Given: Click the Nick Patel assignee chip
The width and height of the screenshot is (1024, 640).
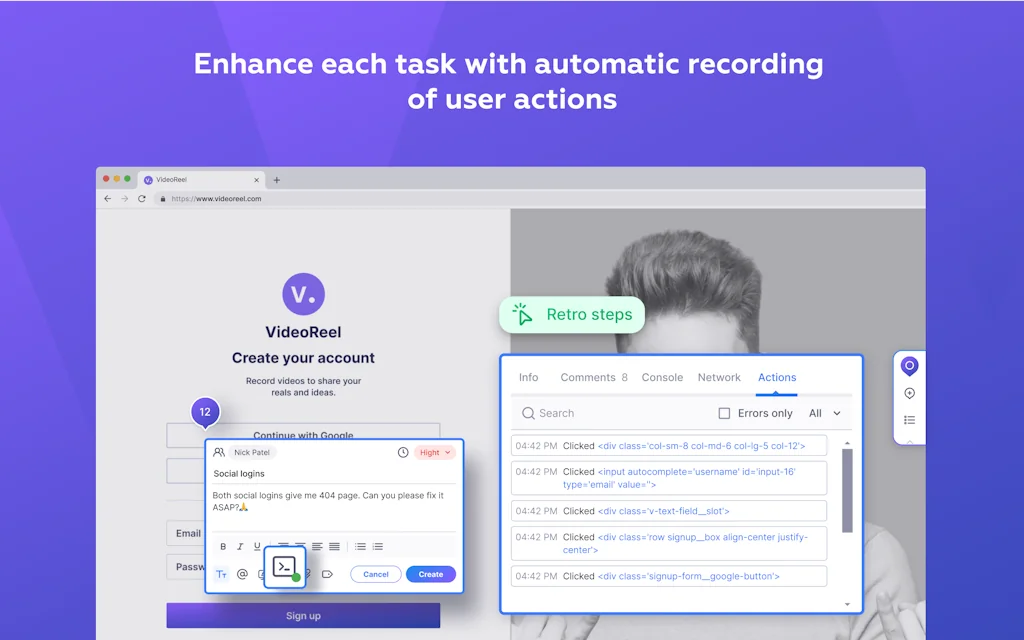Looking at the screenshot, I should [252, 452].
